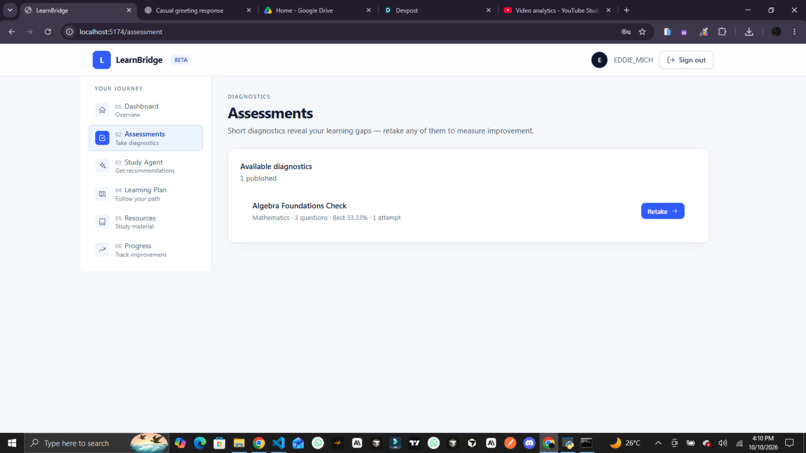Open Study Agent in the journey sidebar
Image resolution: width=806 pixels, height=453 pixels.
click(146, 166)
